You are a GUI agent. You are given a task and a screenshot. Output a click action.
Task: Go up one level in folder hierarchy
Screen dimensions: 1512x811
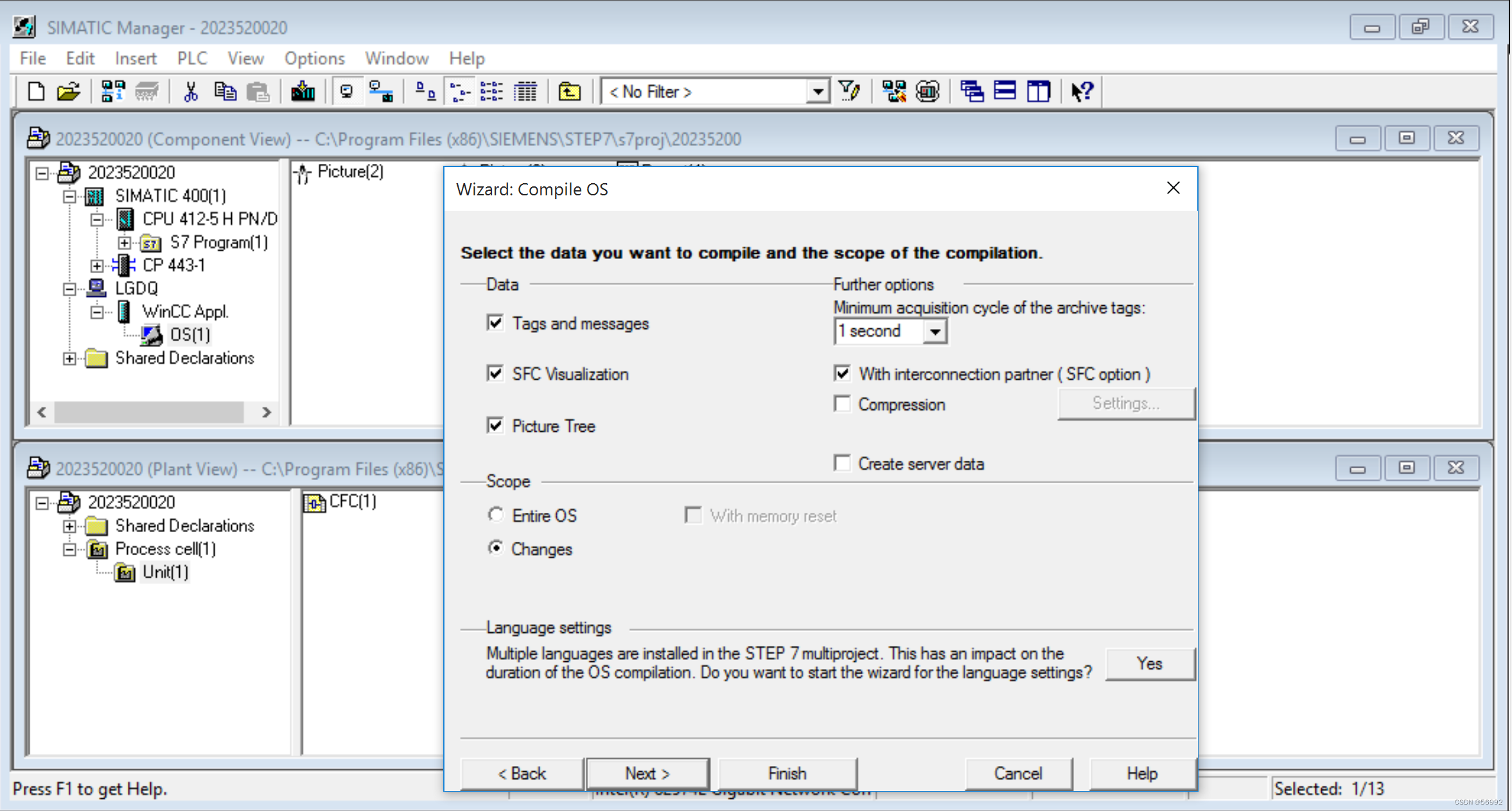[569, 91]
